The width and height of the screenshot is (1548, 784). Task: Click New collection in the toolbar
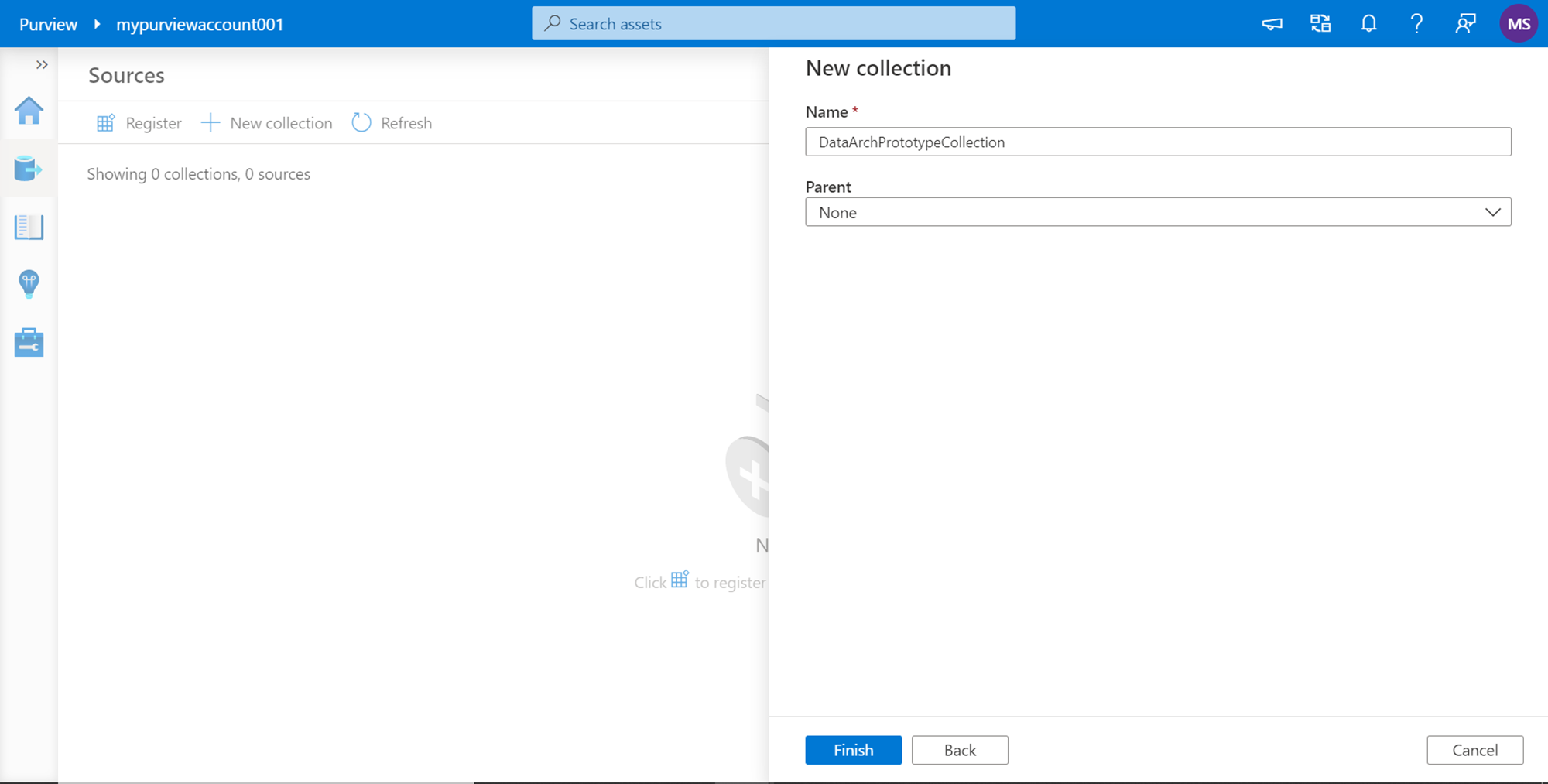(x=267, y=123)
